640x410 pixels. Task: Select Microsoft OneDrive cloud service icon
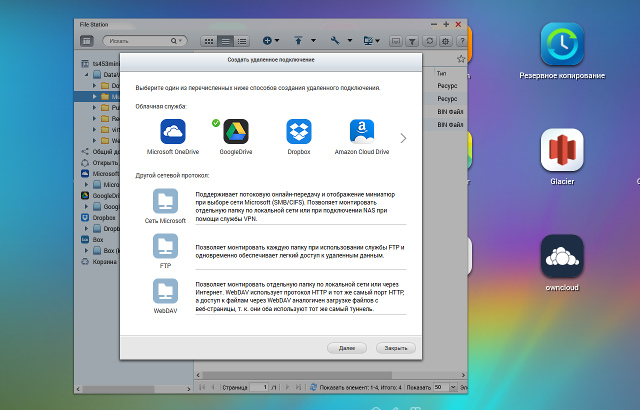pos(173,131)
